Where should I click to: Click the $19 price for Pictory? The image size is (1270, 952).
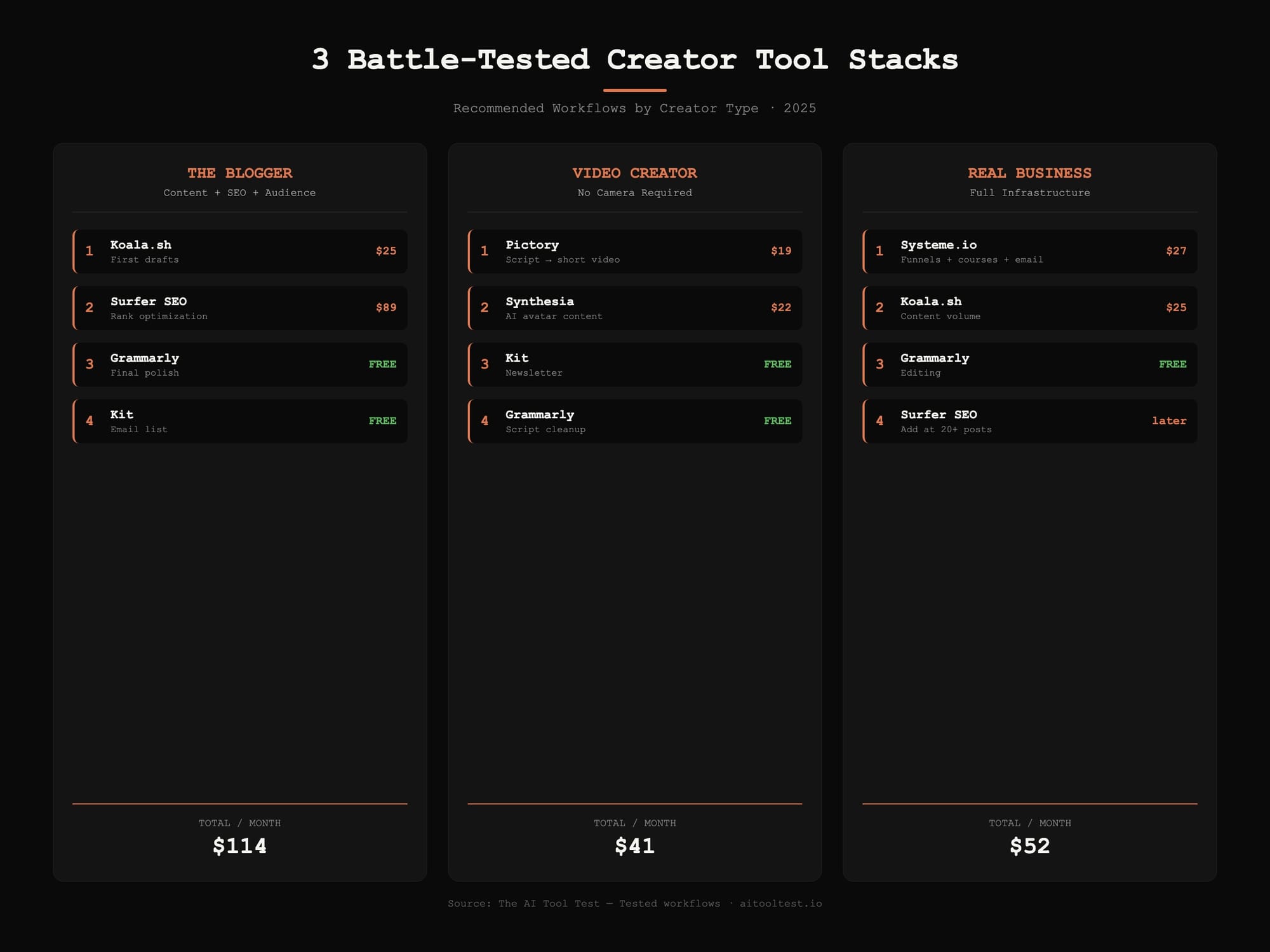(781, 251)
